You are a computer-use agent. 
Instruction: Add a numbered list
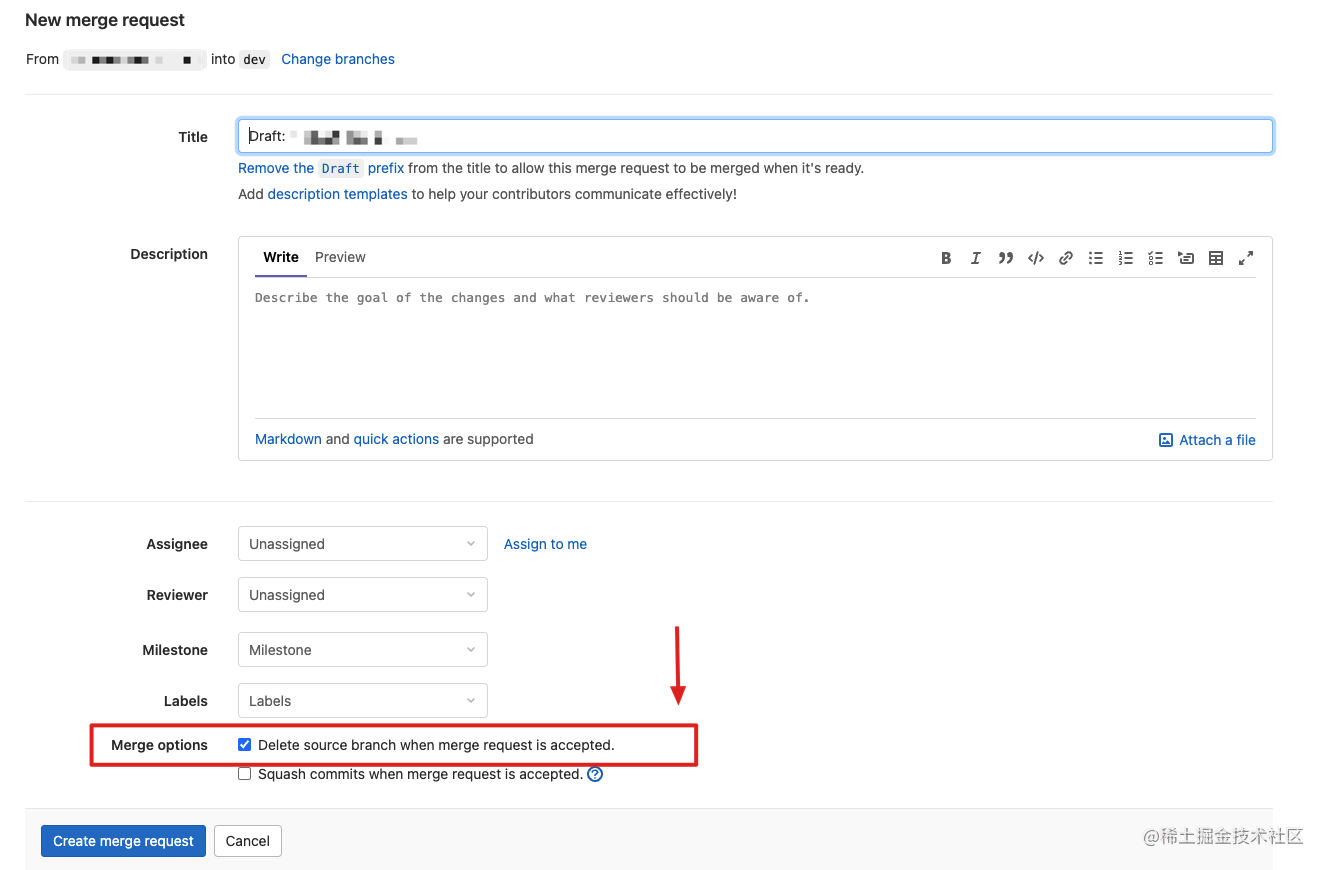click(1126, 258)
